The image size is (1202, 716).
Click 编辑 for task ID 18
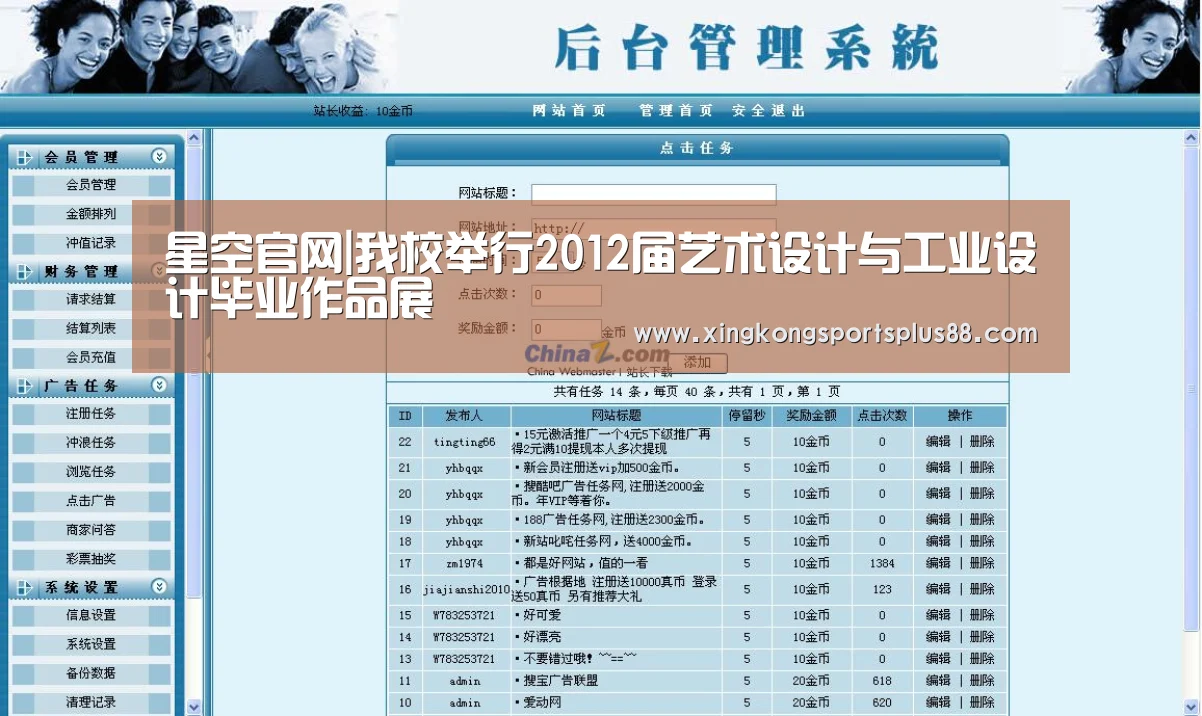[x=938, y=541]
